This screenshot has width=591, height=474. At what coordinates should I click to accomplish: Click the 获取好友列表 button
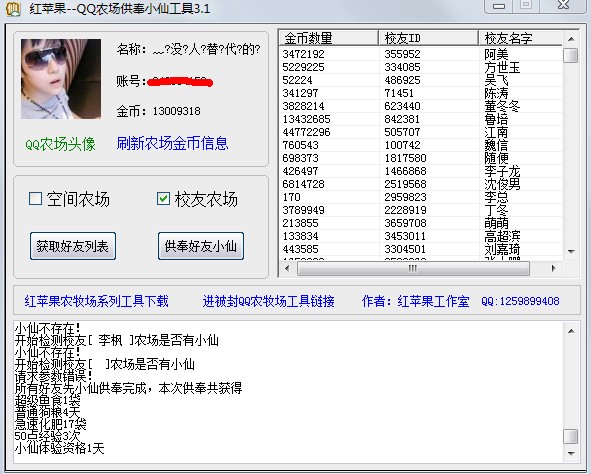[x=73, y=246]
